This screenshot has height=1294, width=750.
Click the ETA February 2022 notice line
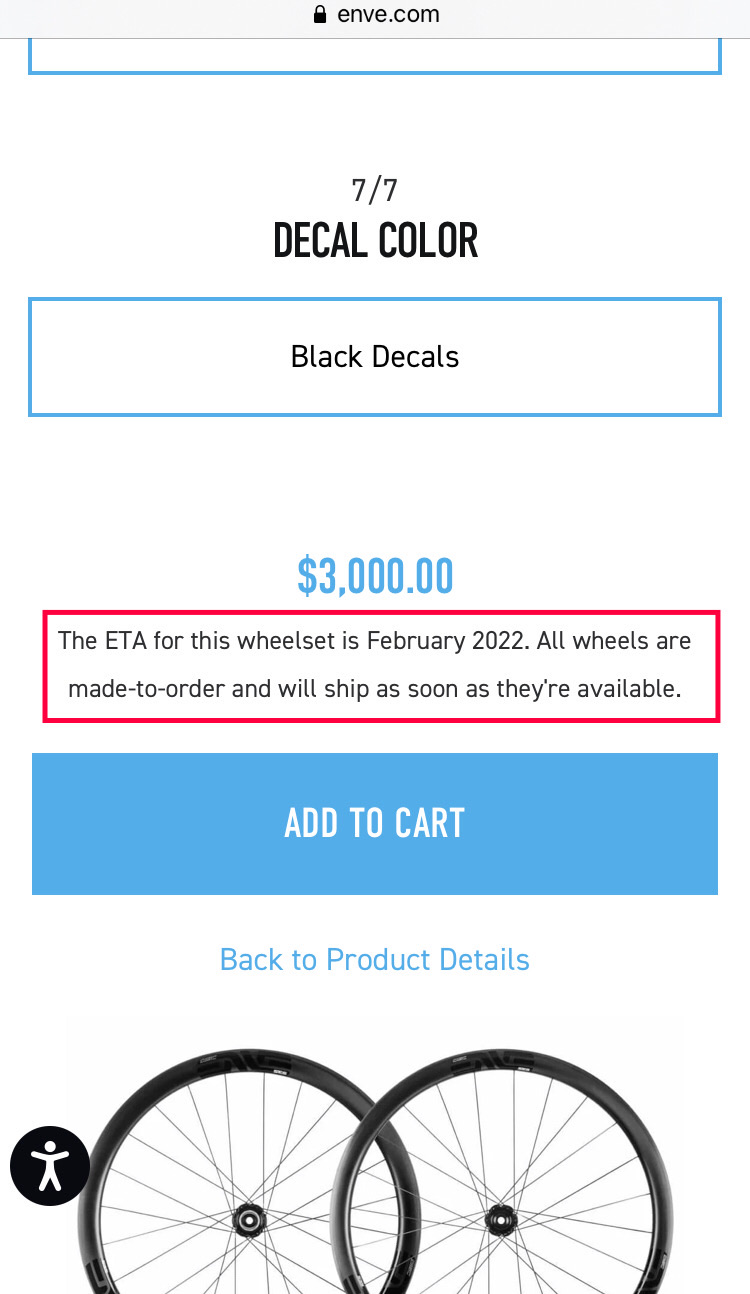(x=375, y=640)
